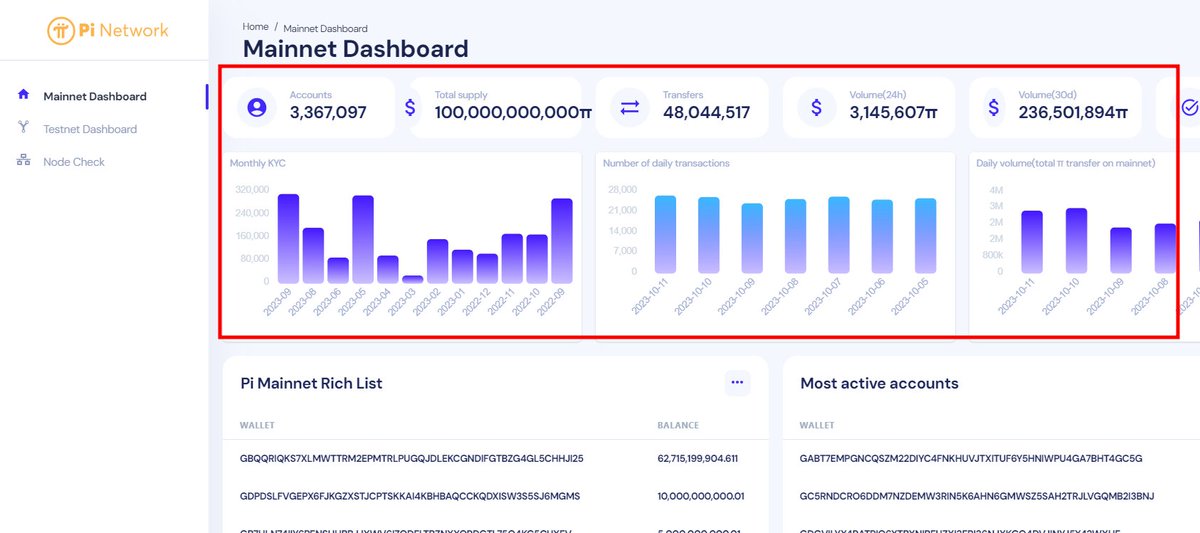Click the 2023-05 bar in Monthly KYC
Viewport: 1200px width, 533px height.
(362, 239)
